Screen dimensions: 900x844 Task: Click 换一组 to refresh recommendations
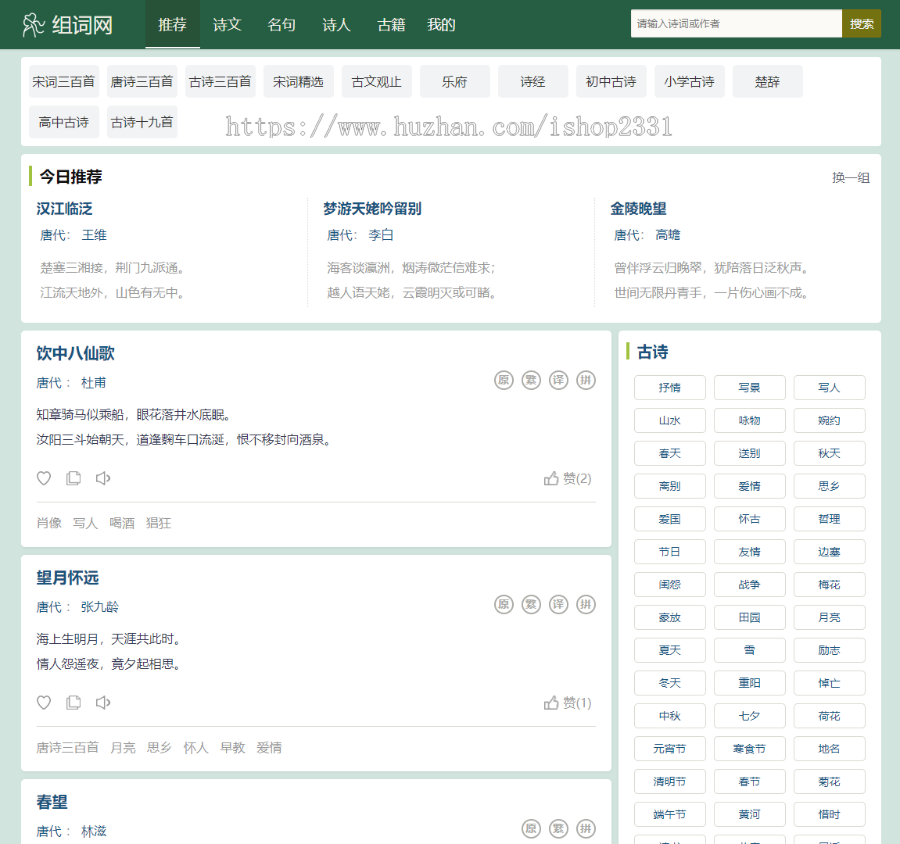click(851, 177)
